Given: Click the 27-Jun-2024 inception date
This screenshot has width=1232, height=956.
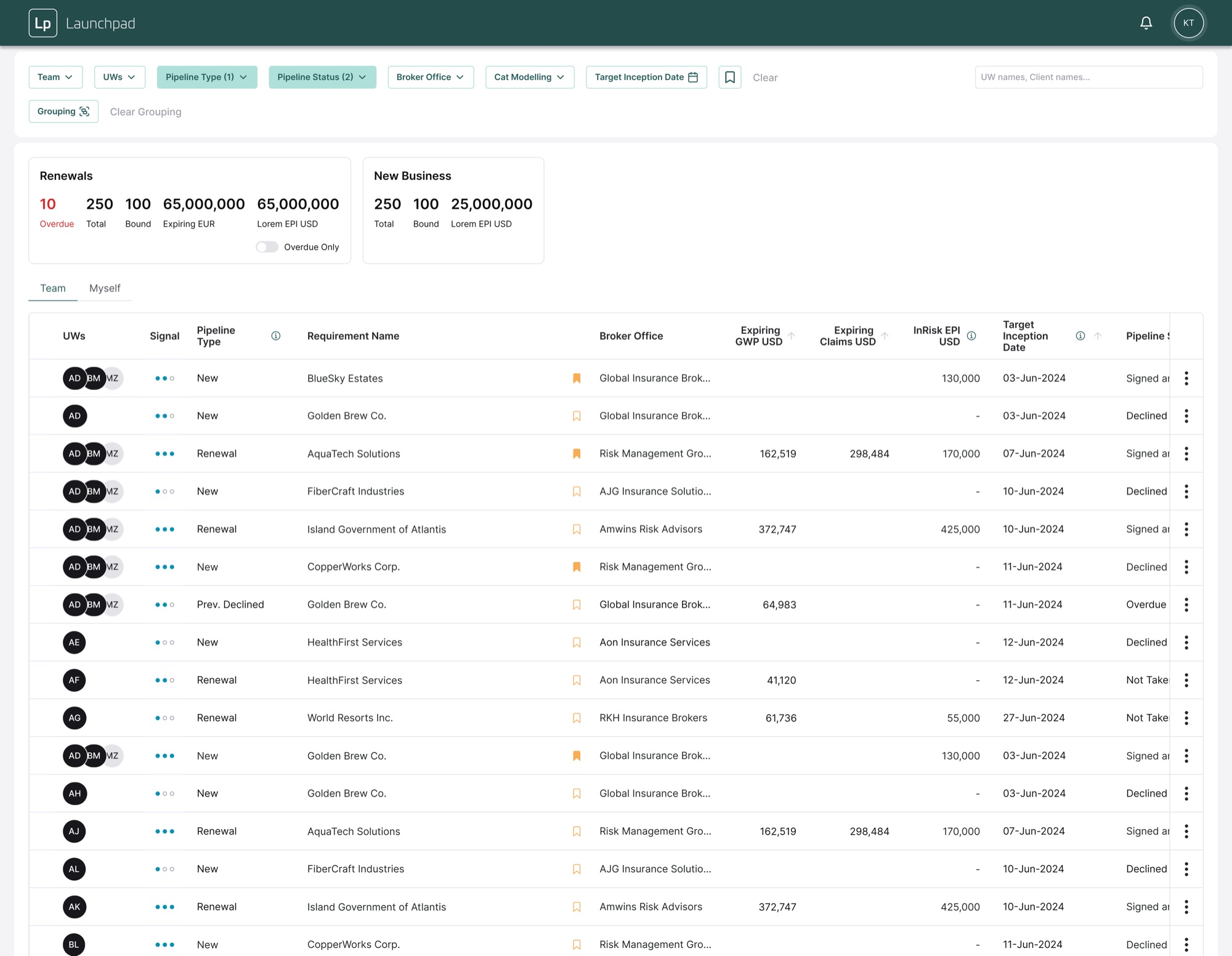Looking at the screenshot, I should [1033, 718].
